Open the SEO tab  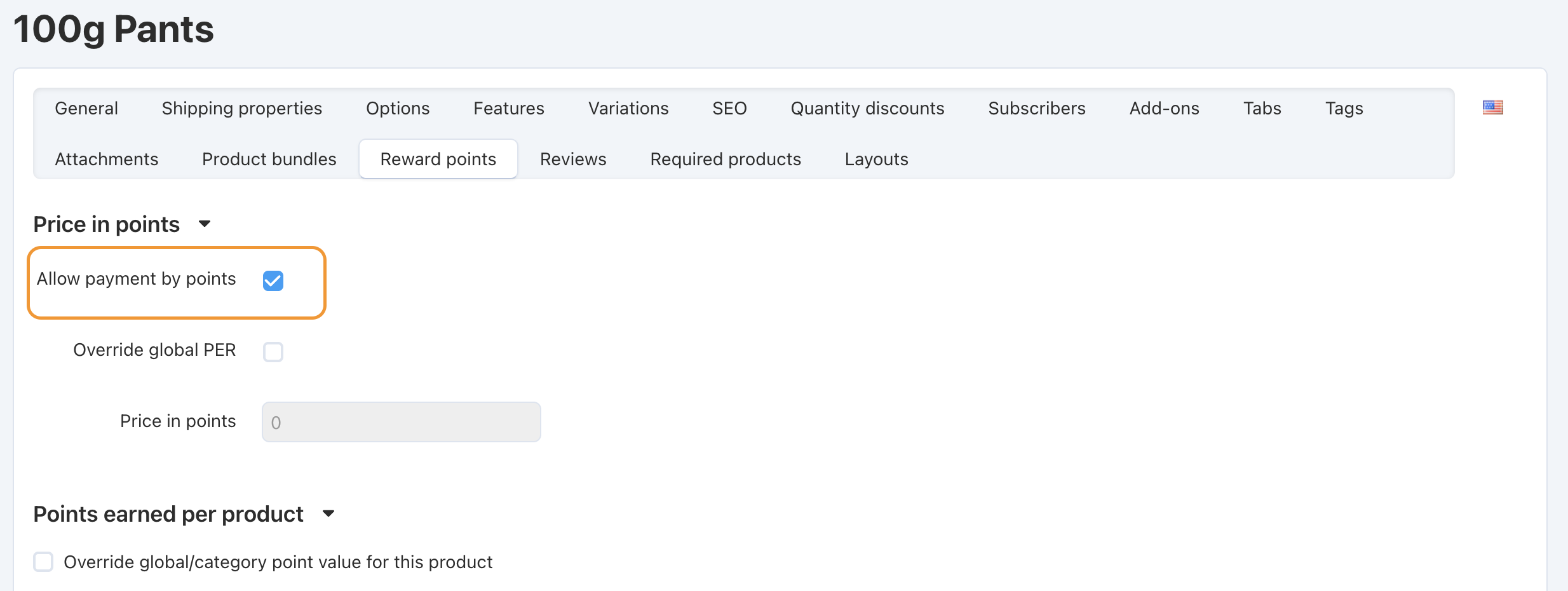click(x=729, y=108)
